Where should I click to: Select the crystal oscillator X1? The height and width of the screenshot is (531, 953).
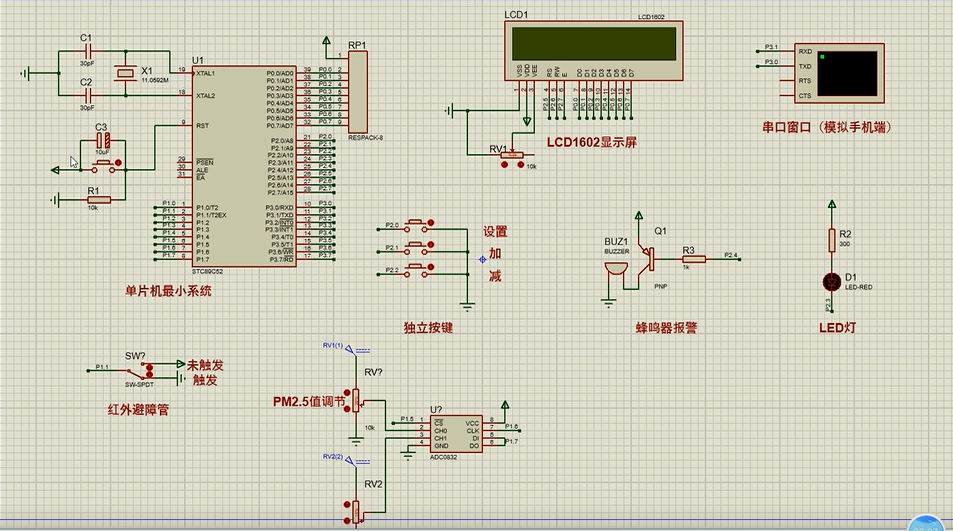coord(124,73)
